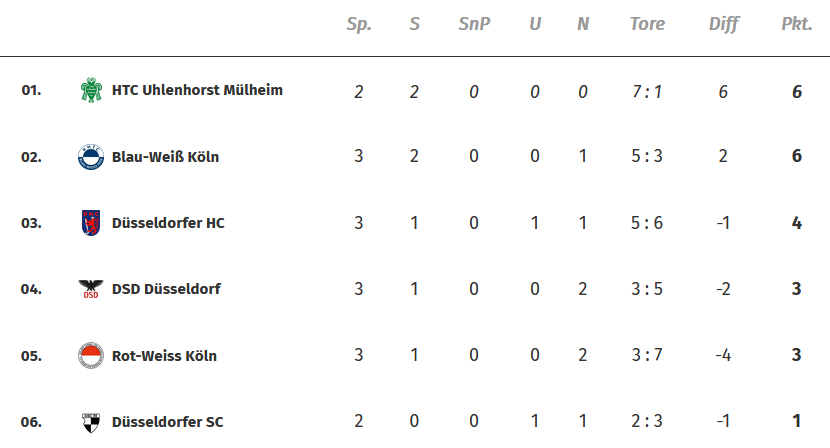Click the Blau-Weiß Köln club logo
The width and height of the screenshot is (830, 448).
91,157
